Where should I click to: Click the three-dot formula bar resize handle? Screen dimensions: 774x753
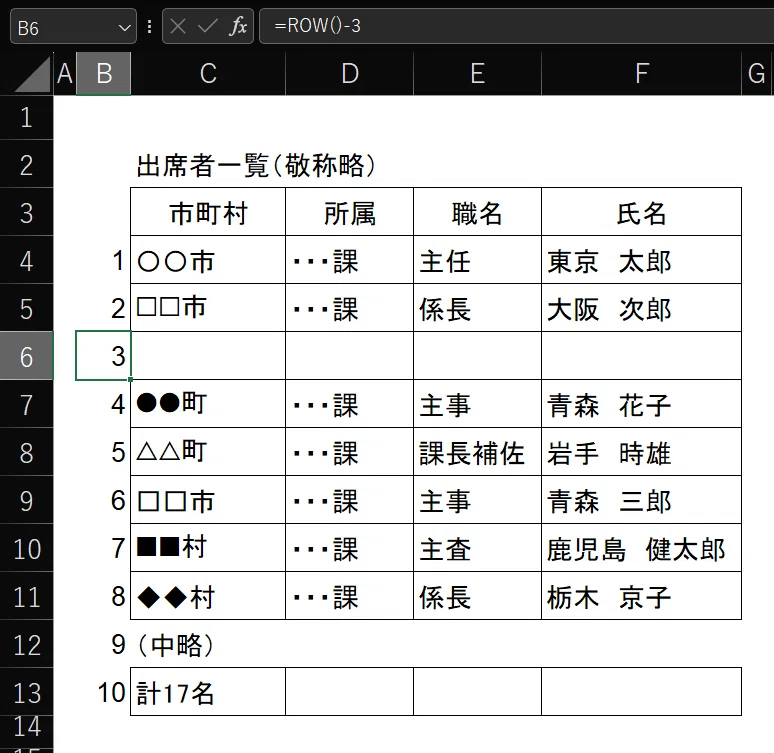[x=149, y=27]
